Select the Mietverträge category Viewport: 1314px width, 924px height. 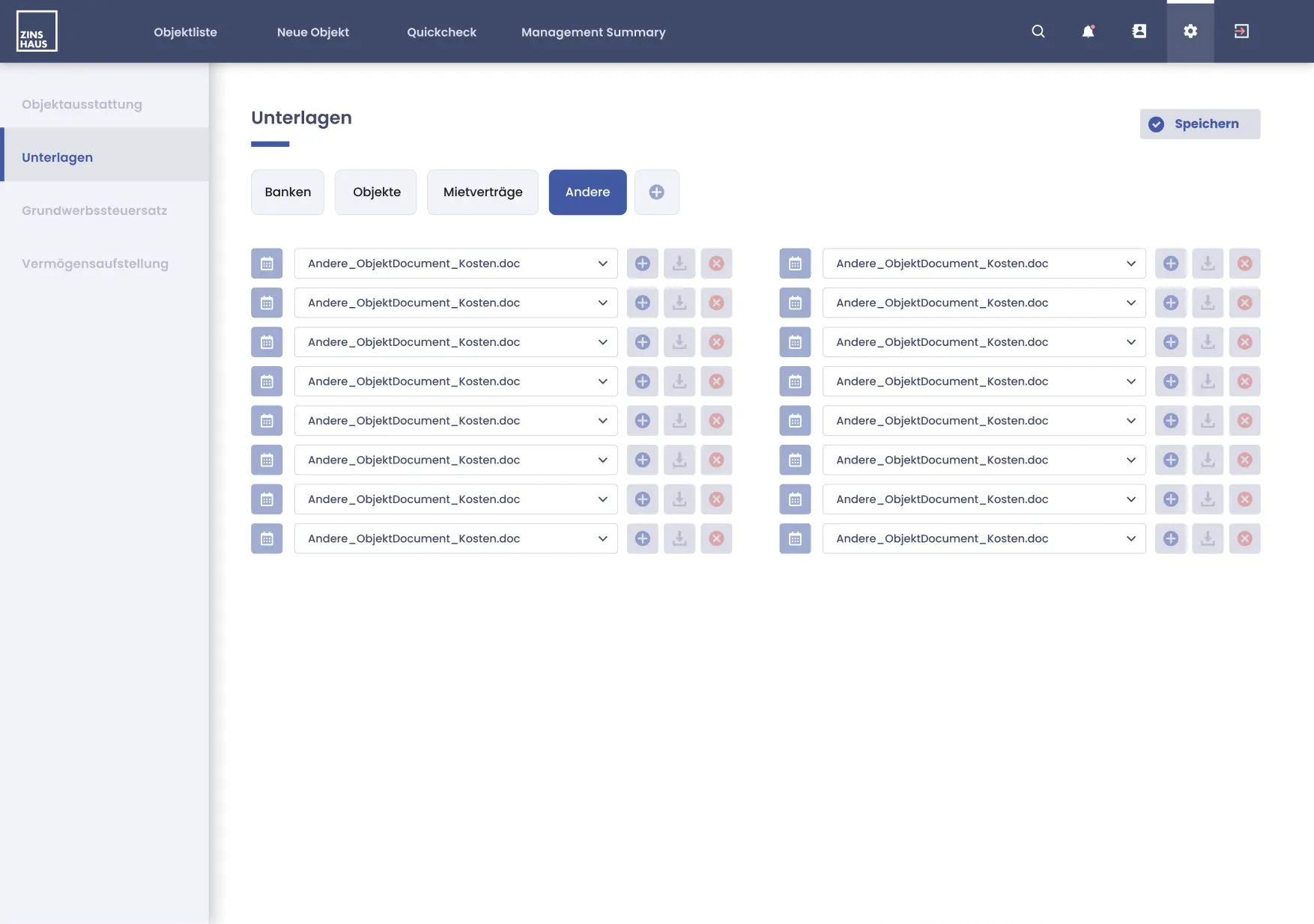tap(482, 192)
